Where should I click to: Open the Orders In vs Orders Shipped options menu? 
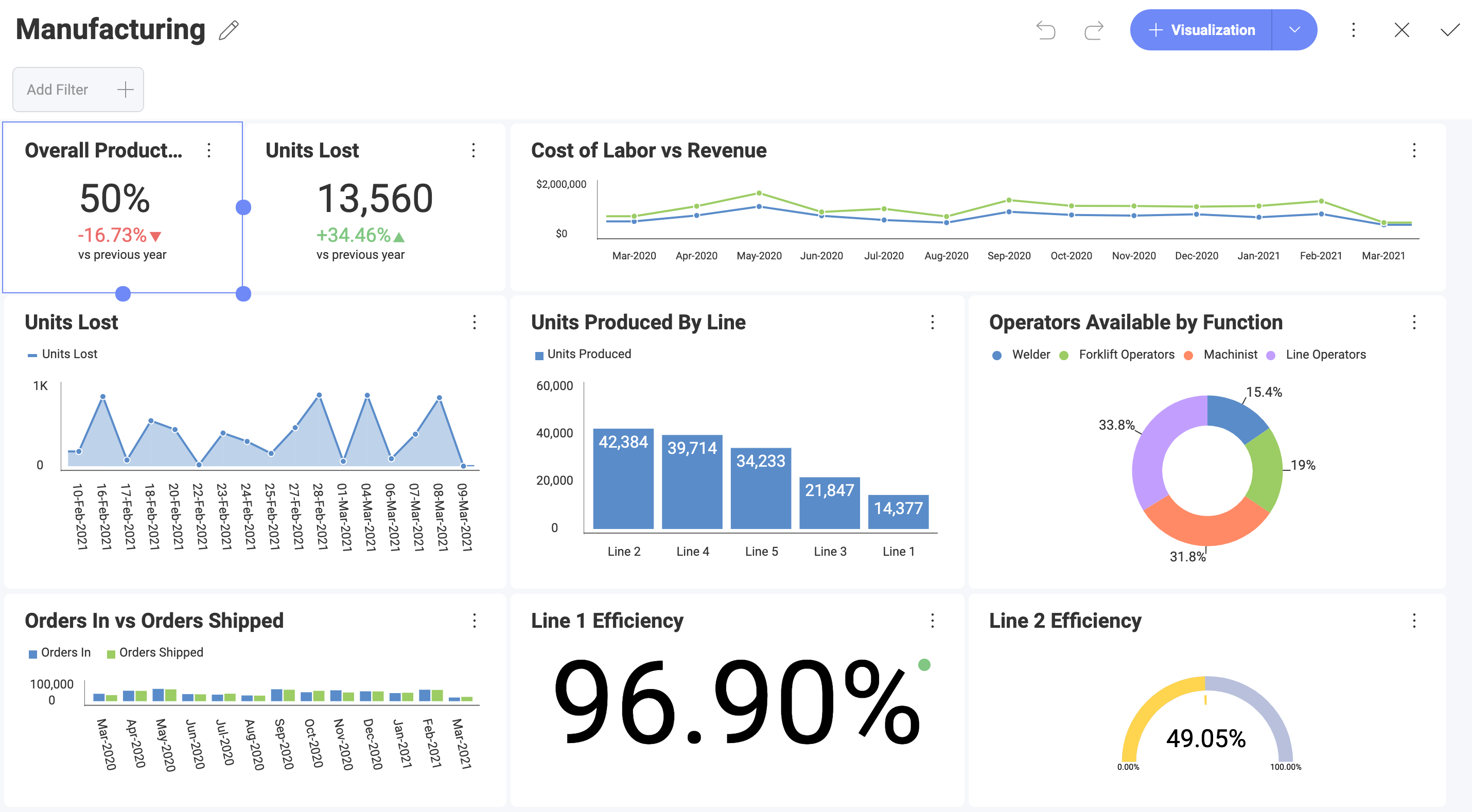pyautogui.click(x=475, y=621)
